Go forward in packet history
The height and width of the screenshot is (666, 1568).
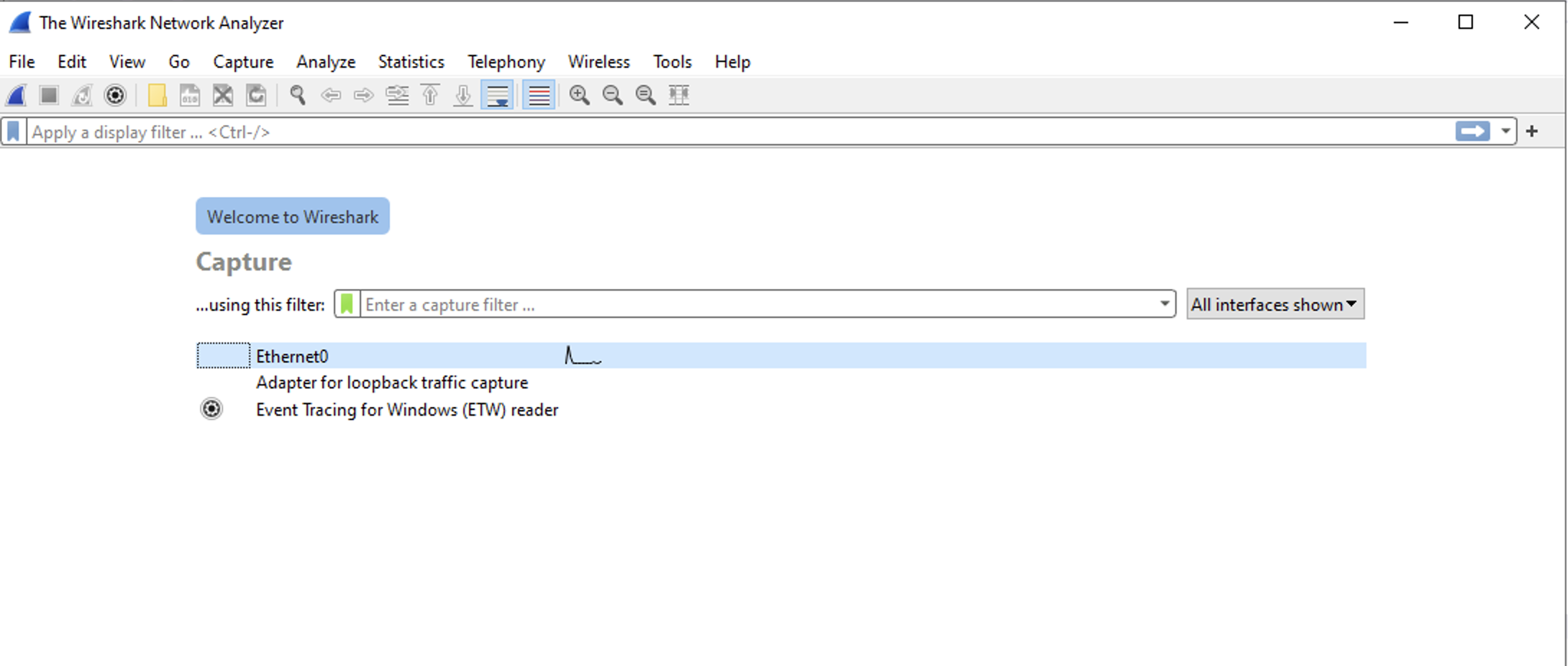pyautogui.click(x=364, y=95)
